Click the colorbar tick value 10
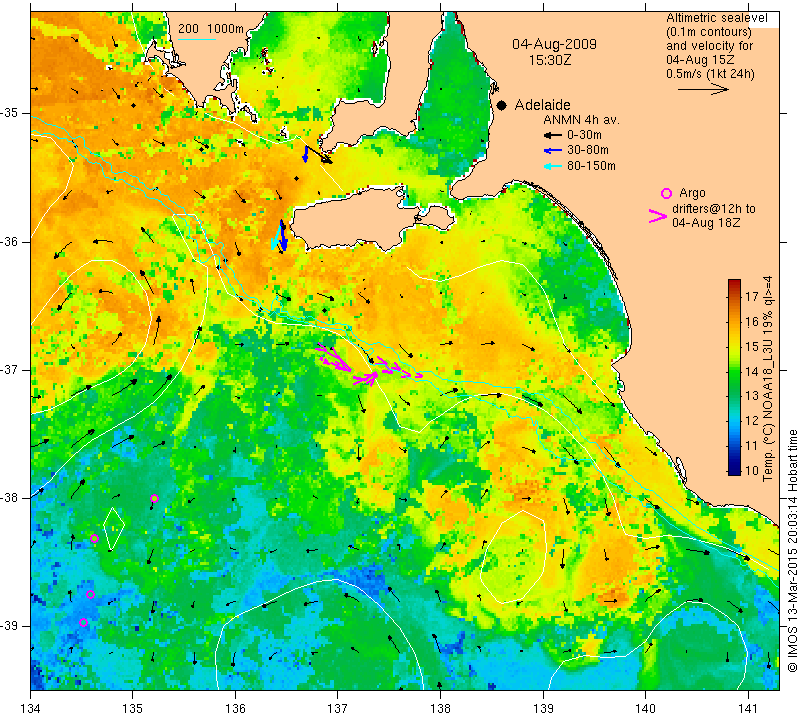 coord(752,470)
